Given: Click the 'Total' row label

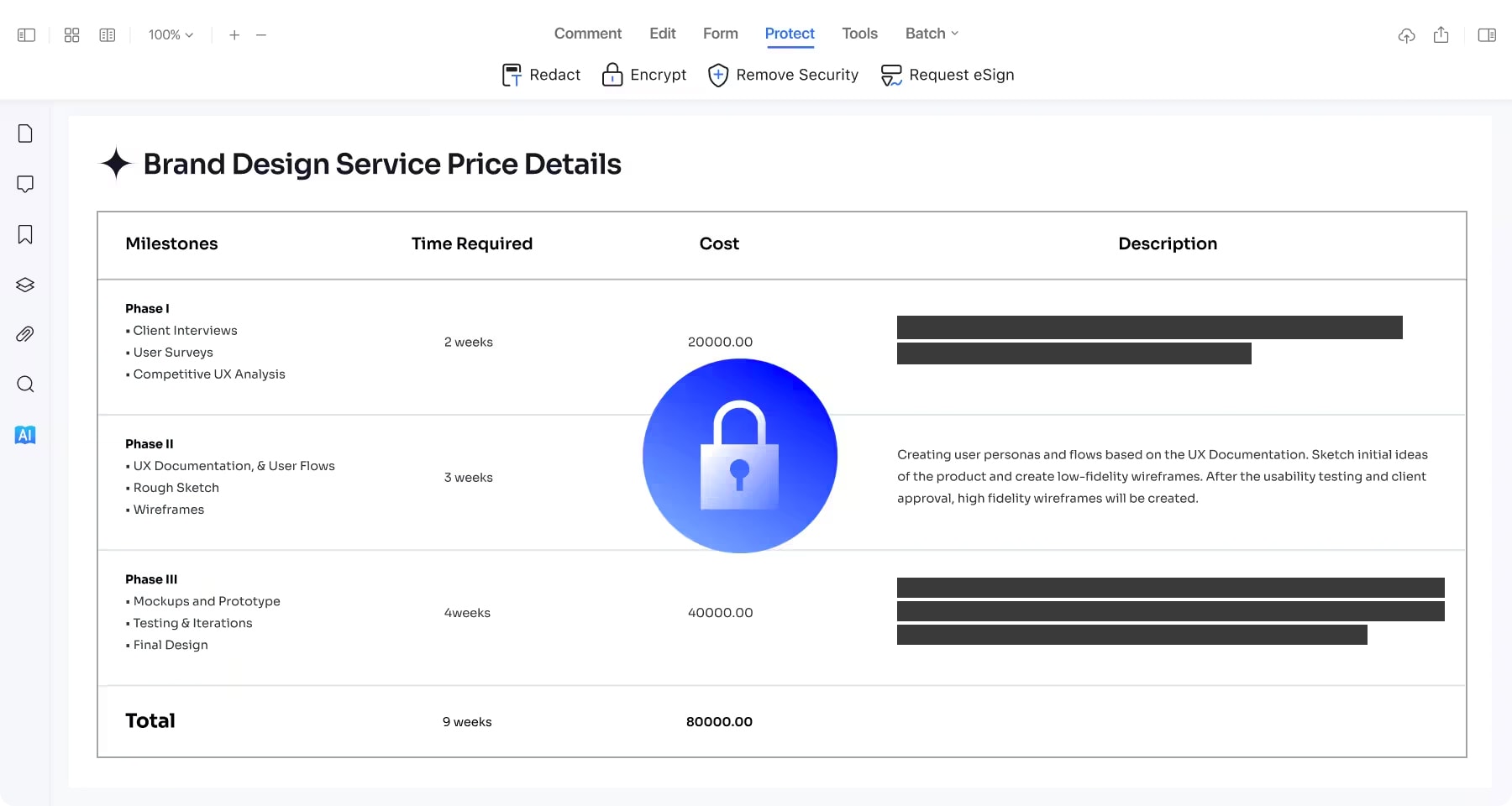Looking at the screenshot, I should pyautogui.click(x=150, y=720).
